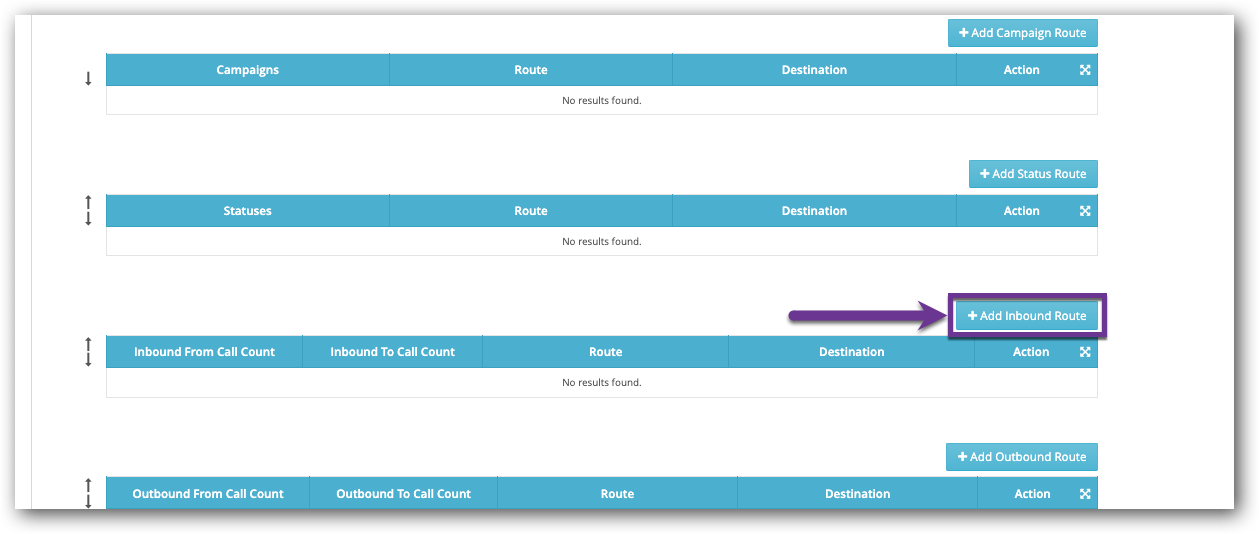This screenshot has width=1259, height=534.
Task: Select the Campaigns column header
Action: point(247,70)
